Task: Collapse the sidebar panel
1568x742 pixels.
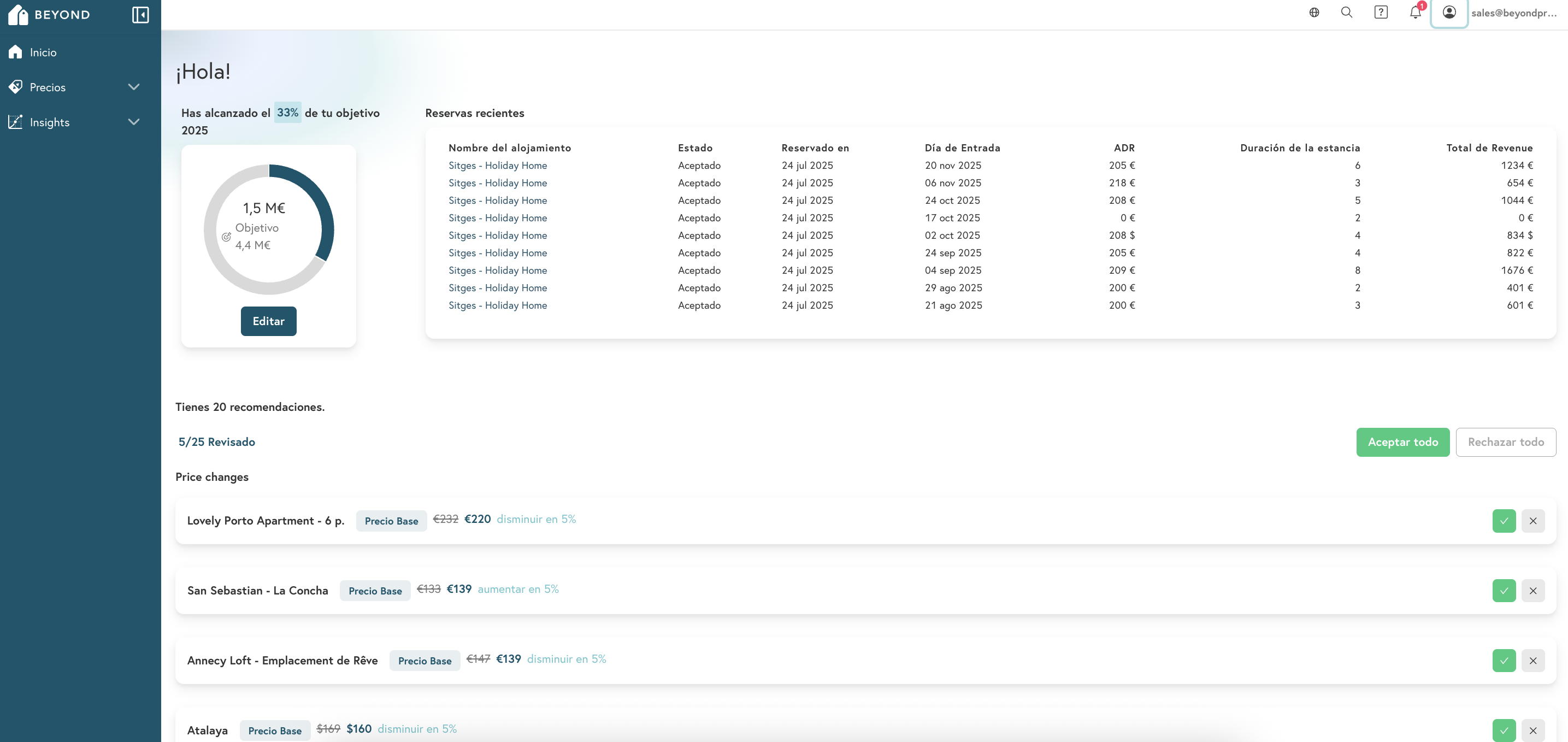Action: 140,15
